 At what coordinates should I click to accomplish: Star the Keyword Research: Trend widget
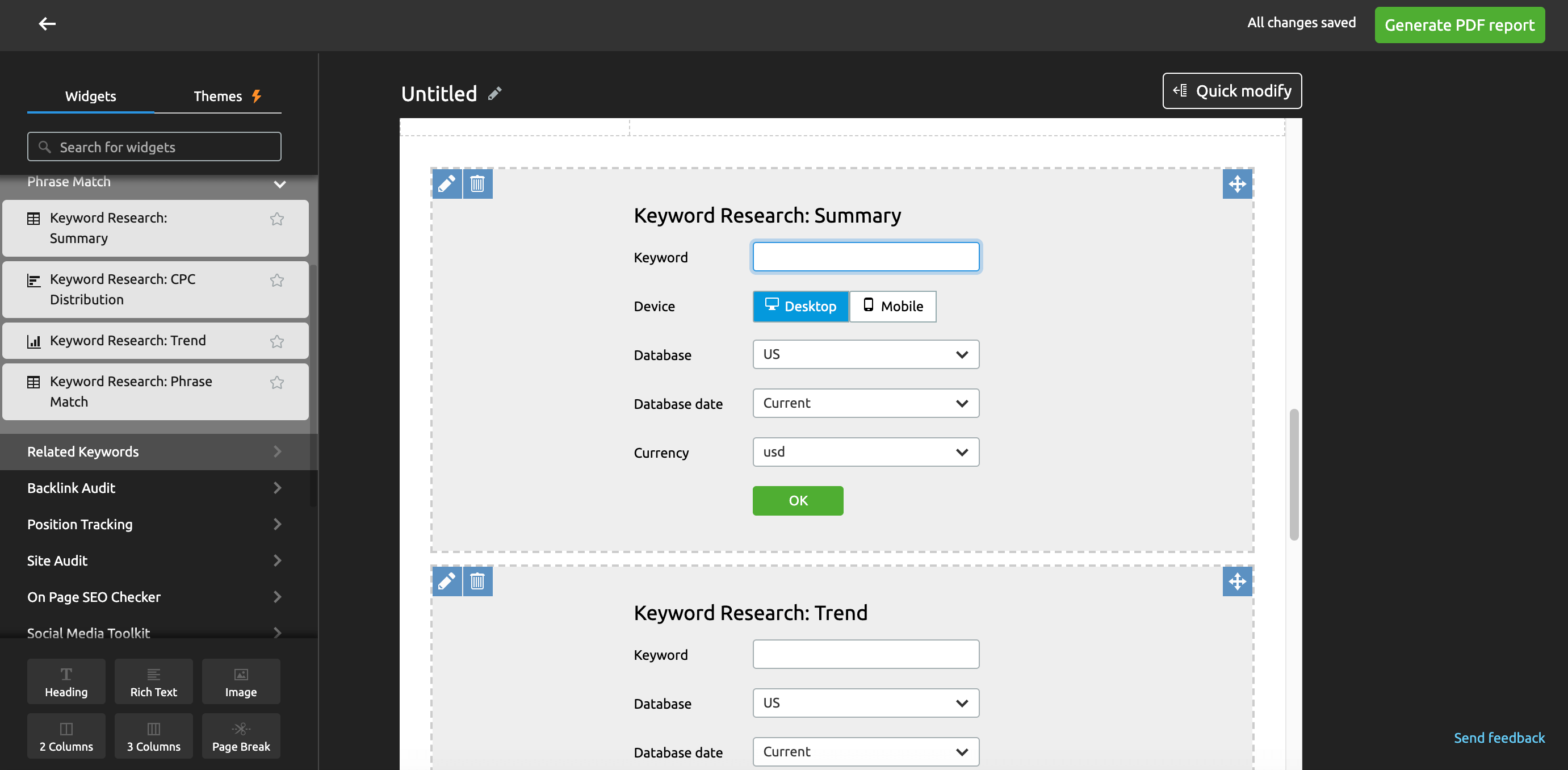(277, 341)
